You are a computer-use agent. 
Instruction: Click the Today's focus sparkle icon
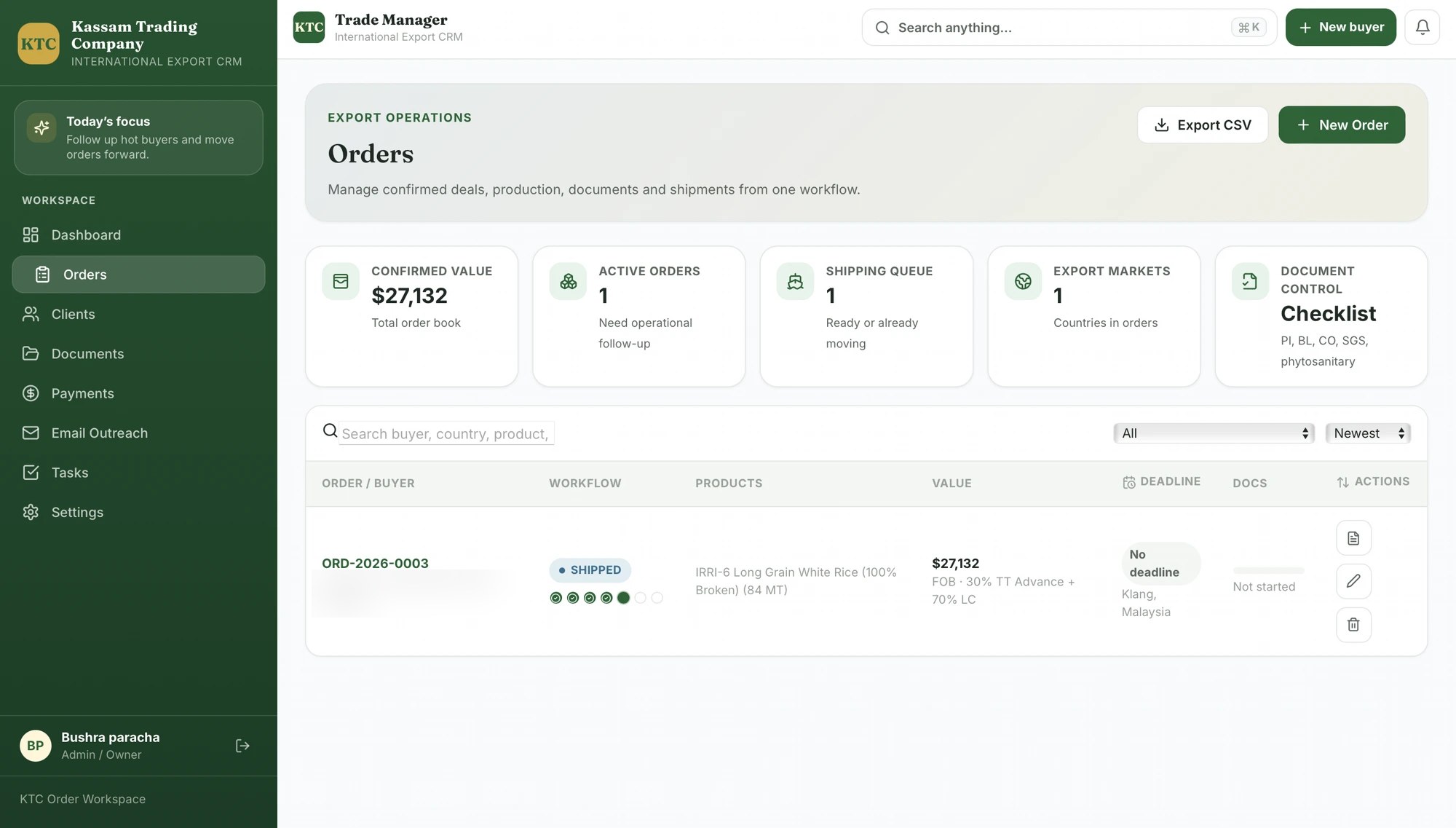click(41, 127)
